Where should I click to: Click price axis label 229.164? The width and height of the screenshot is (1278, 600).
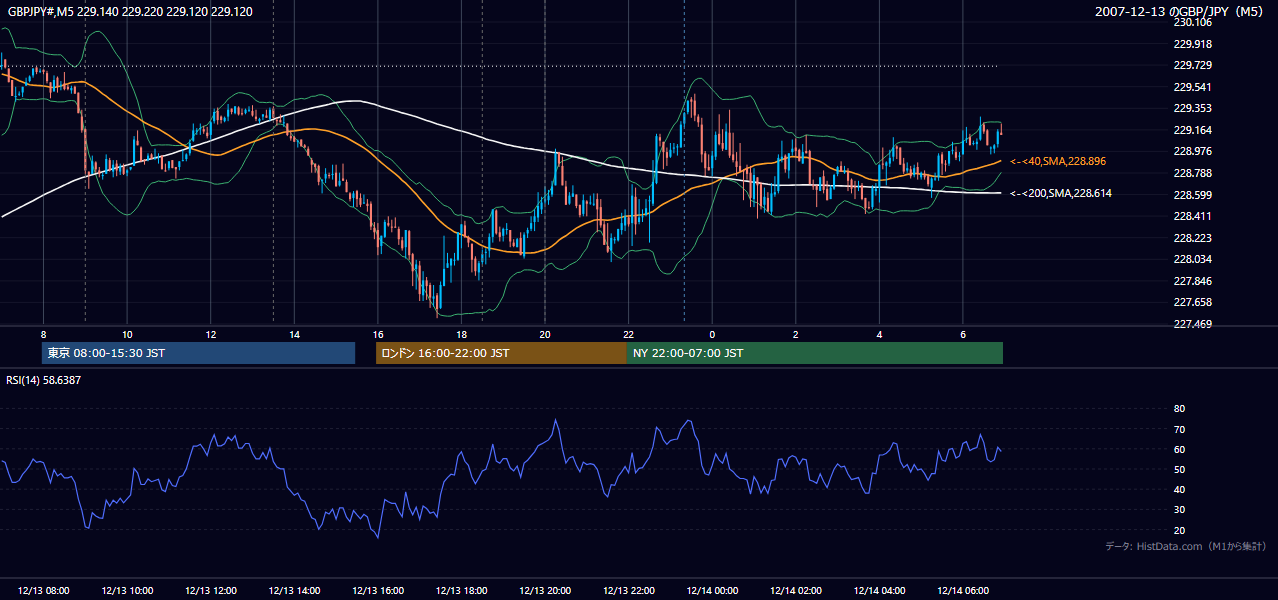click(1191, 130)
